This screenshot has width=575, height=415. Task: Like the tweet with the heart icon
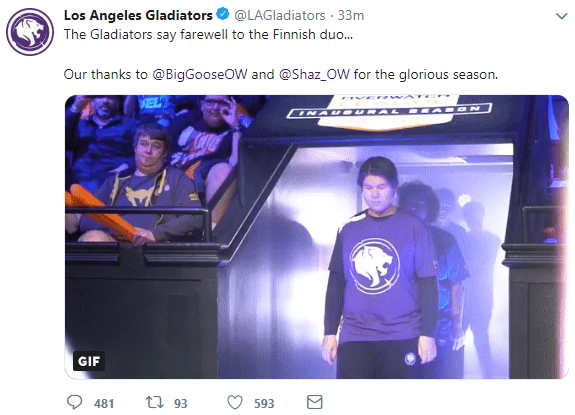235,402
